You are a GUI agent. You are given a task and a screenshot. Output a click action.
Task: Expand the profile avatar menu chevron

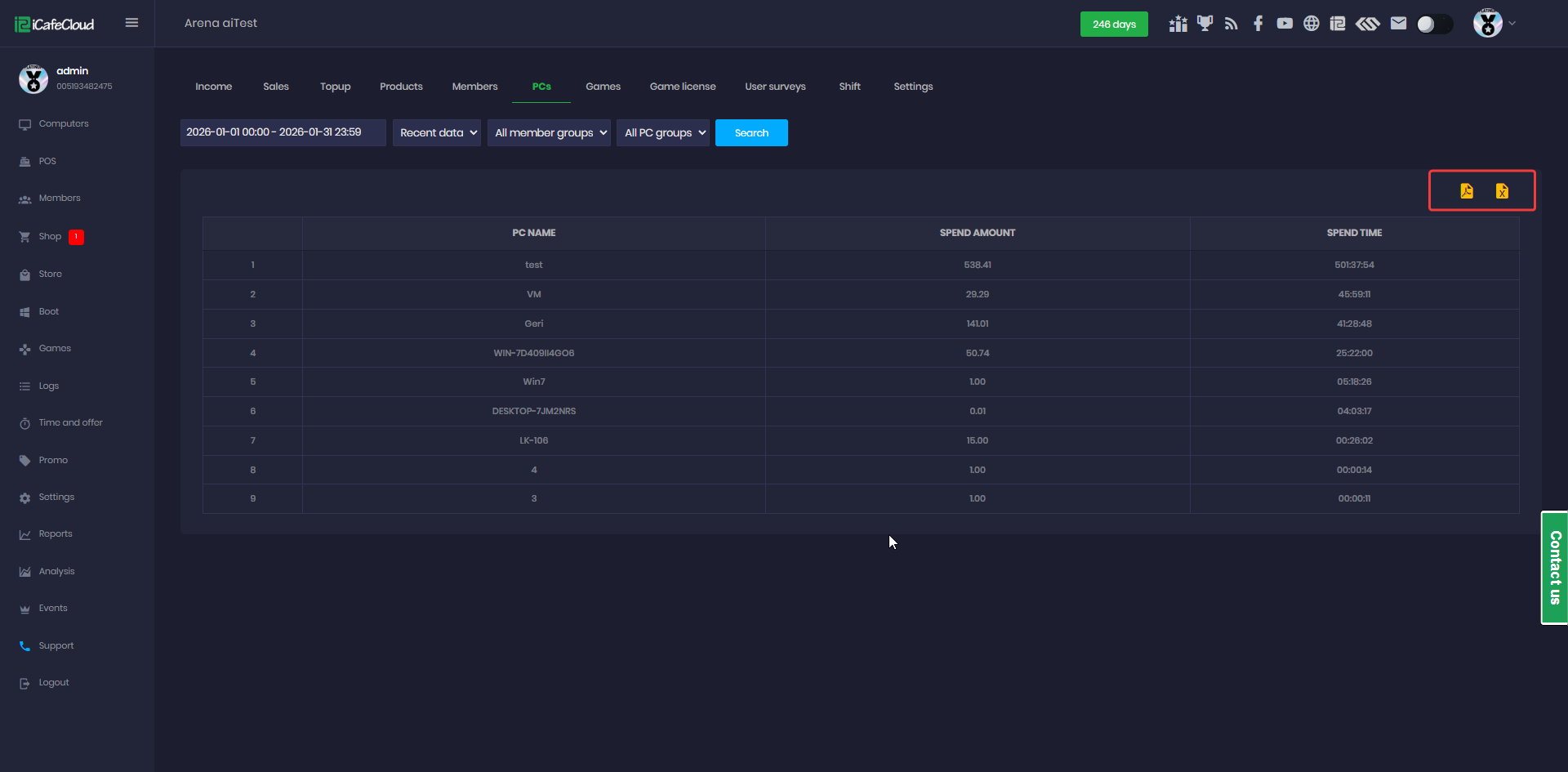click(x=1512, y=24)
